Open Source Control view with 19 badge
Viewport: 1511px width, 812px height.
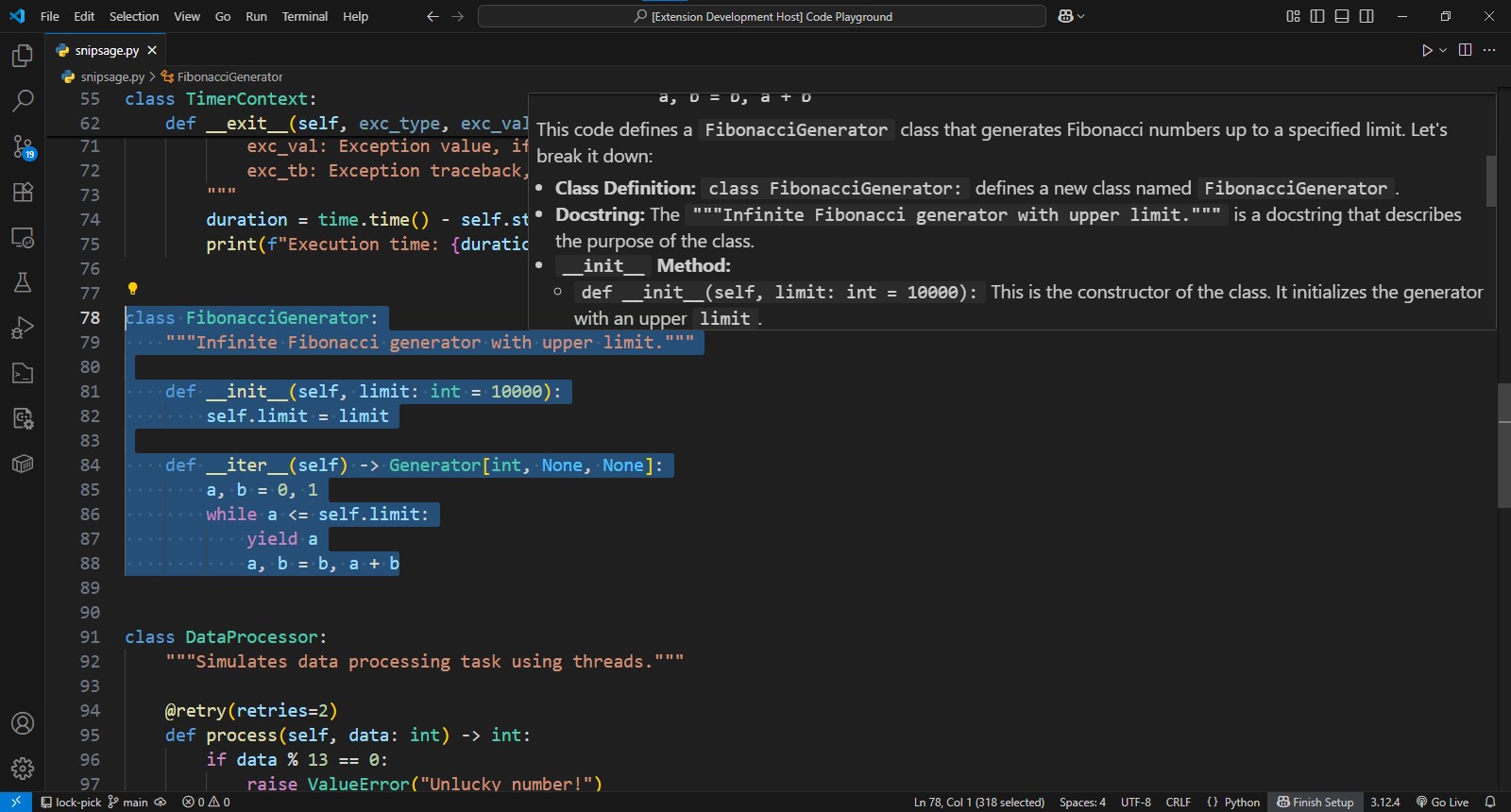23,146
